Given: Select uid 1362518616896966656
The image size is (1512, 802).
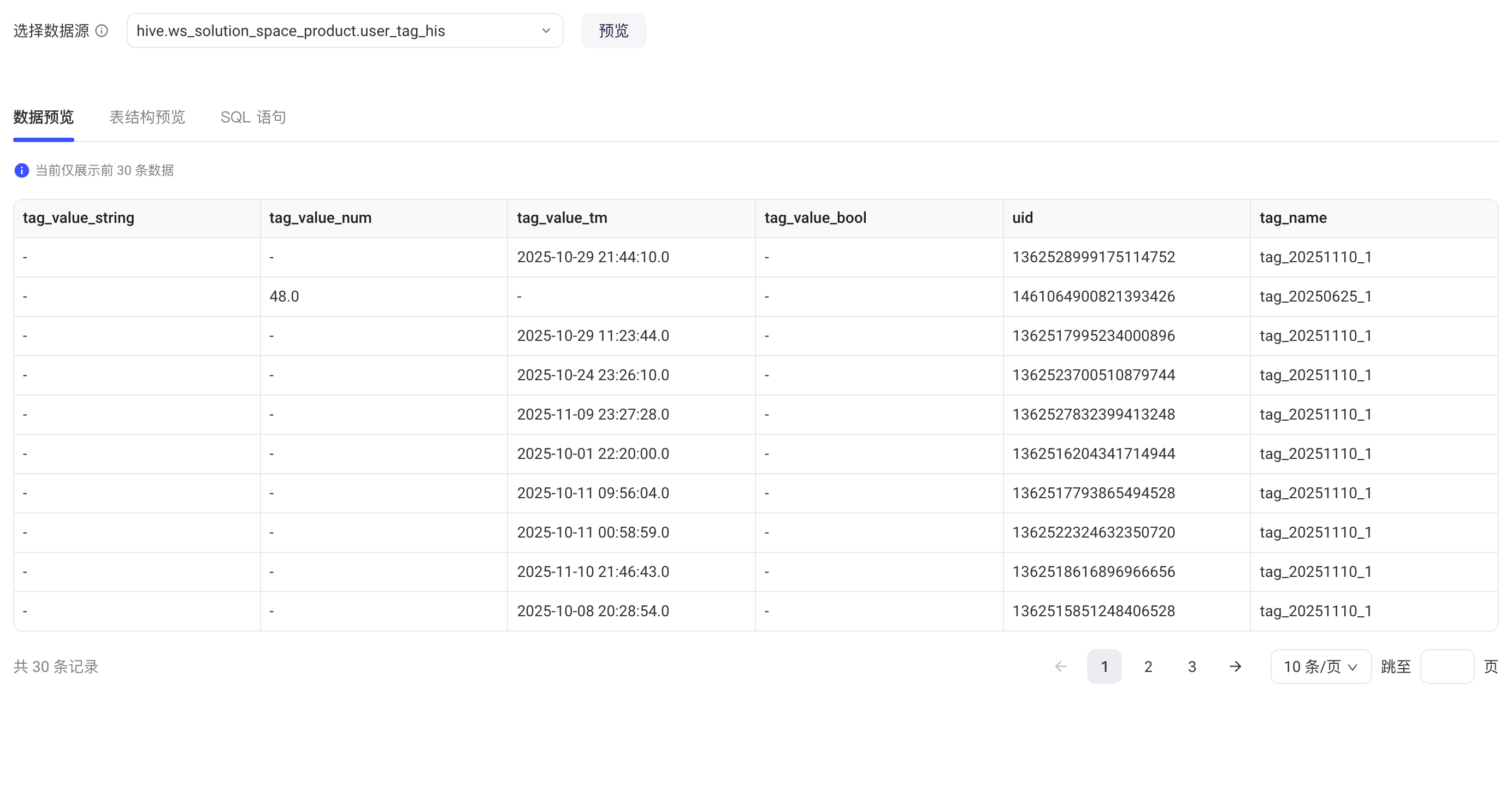Looking at the screenshot, I should (1094, 572).
